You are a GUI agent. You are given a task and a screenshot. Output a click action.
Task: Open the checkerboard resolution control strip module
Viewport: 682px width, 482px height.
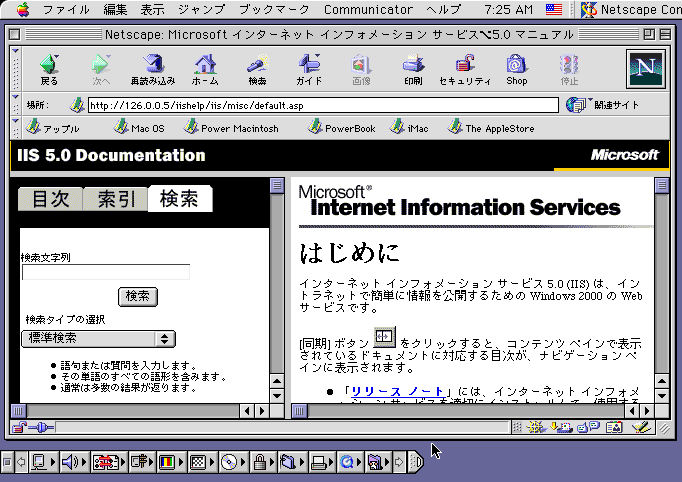point(201,462)
